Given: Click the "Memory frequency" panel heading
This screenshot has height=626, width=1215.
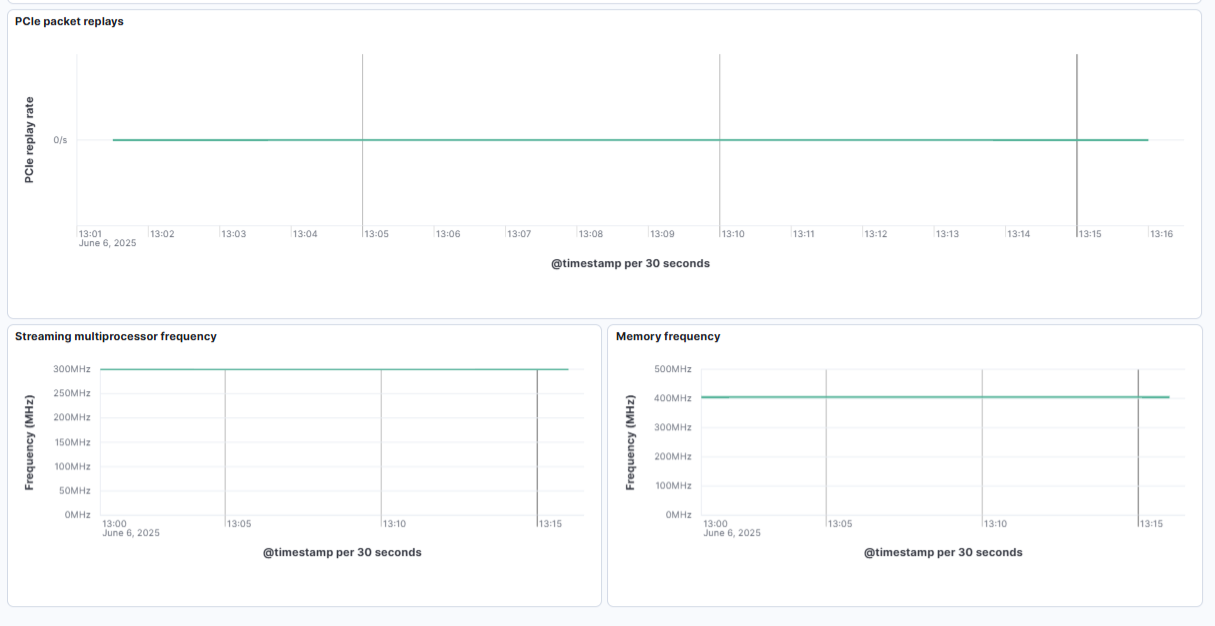Looking at the screenshot, I should tap(667, 336).
